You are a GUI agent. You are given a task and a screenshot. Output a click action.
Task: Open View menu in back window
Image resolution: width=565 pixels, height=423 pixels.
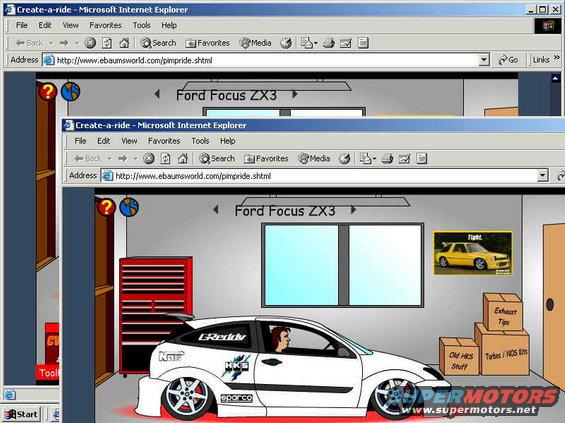coord(70,25)
